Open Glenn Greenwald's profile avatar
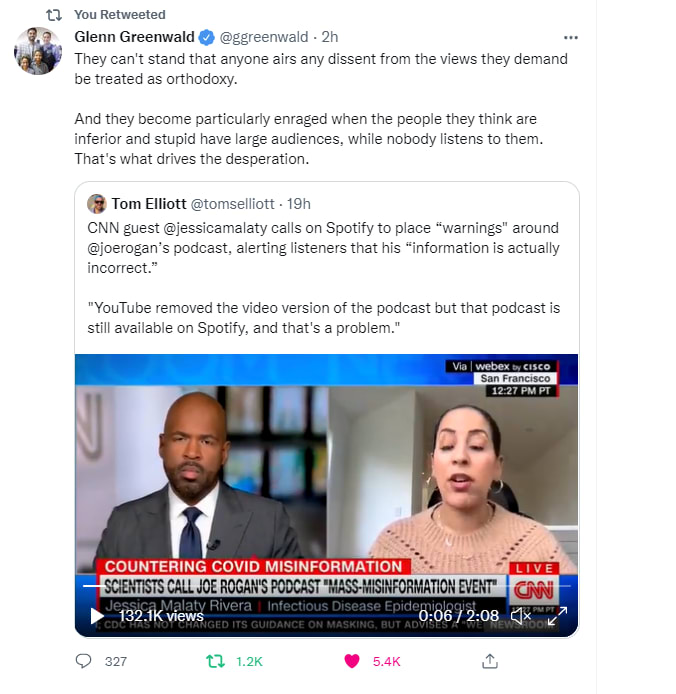676x694 pixels. (38, 51)
